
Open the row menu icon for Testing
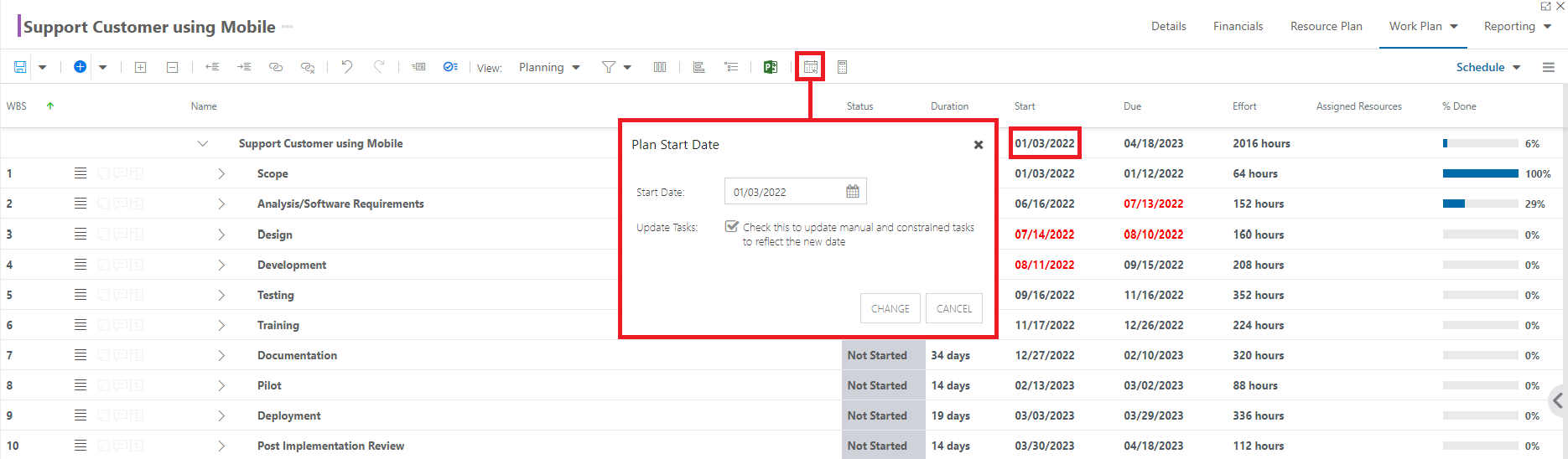(x=80, y=295)
